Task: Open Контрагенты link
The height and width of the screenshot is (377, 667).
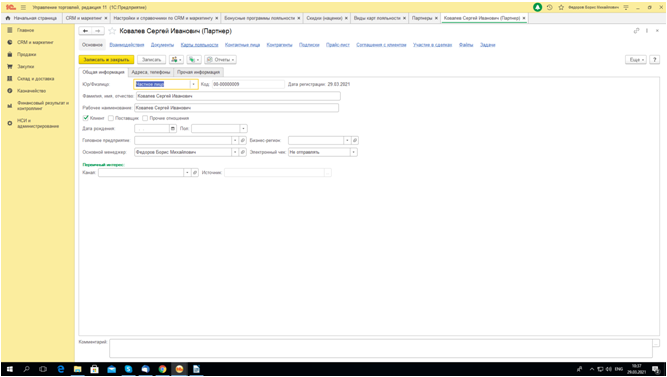Action: point(279,45)
